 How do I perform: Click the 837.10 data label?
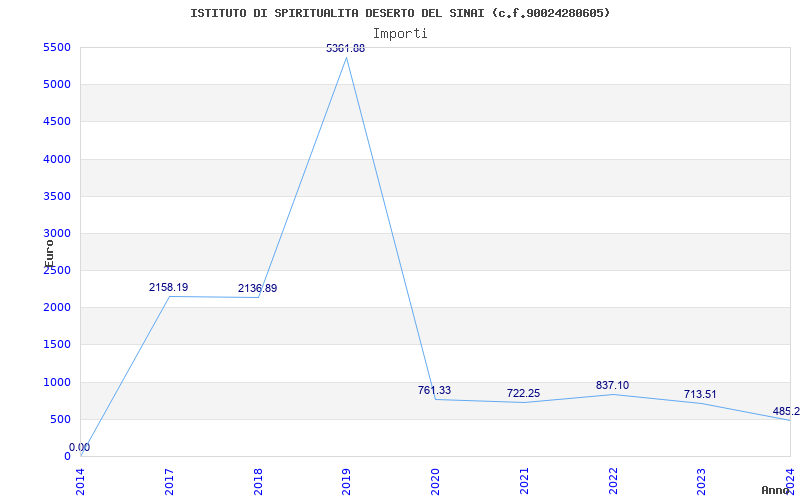coord(612,385)
